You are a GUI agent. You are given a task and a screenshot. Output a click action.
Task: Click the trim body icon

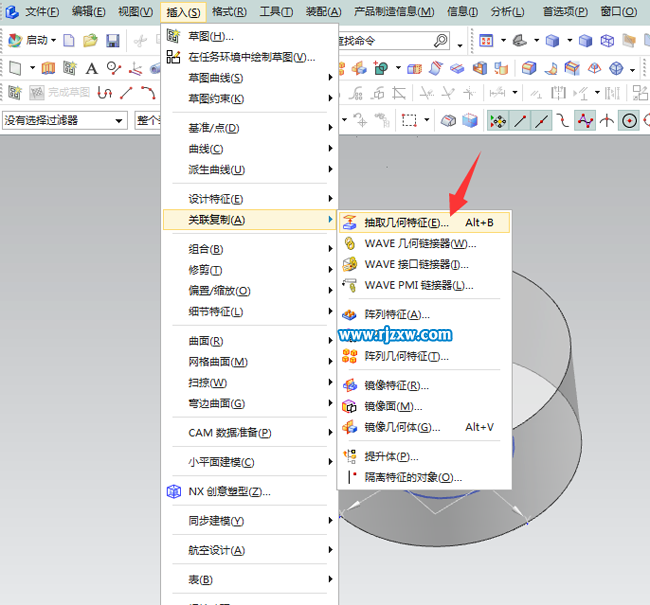pyautogui.click(x=457, y=68)
